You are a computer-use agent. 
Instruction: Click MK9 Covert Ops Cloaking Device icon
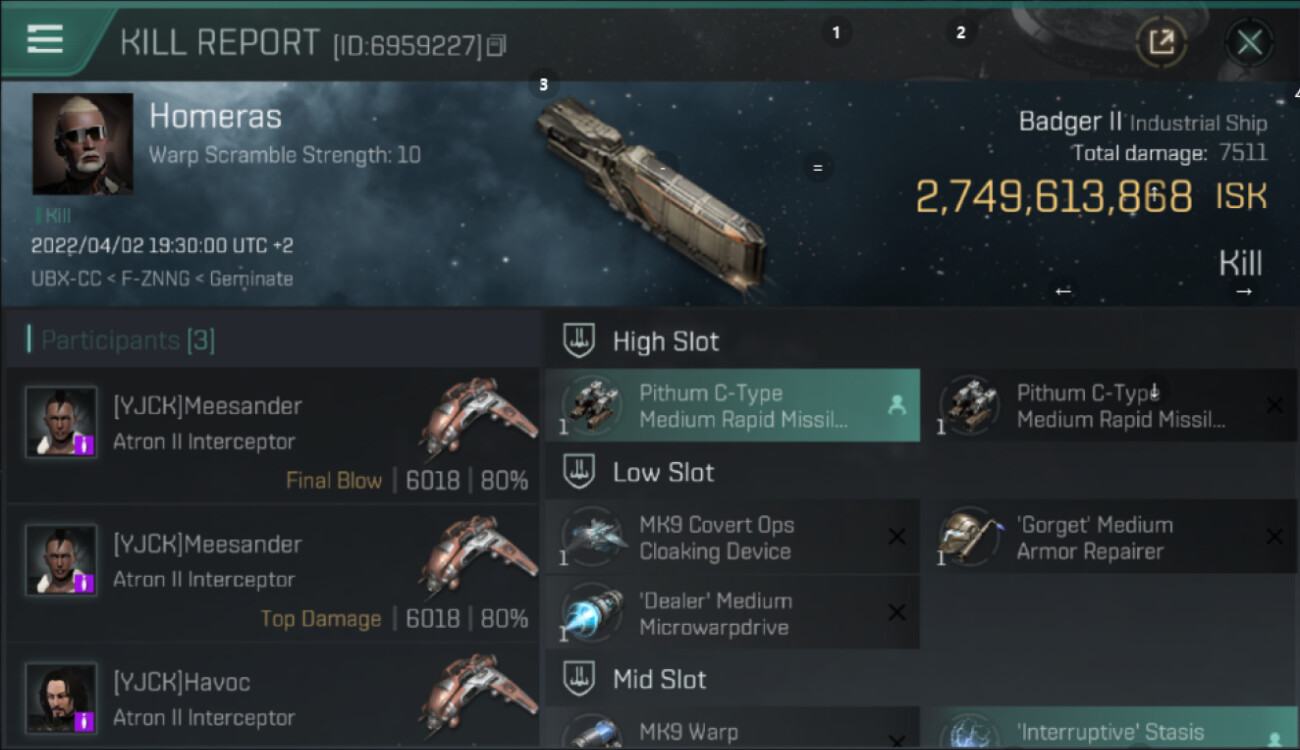tap(593, 538)
